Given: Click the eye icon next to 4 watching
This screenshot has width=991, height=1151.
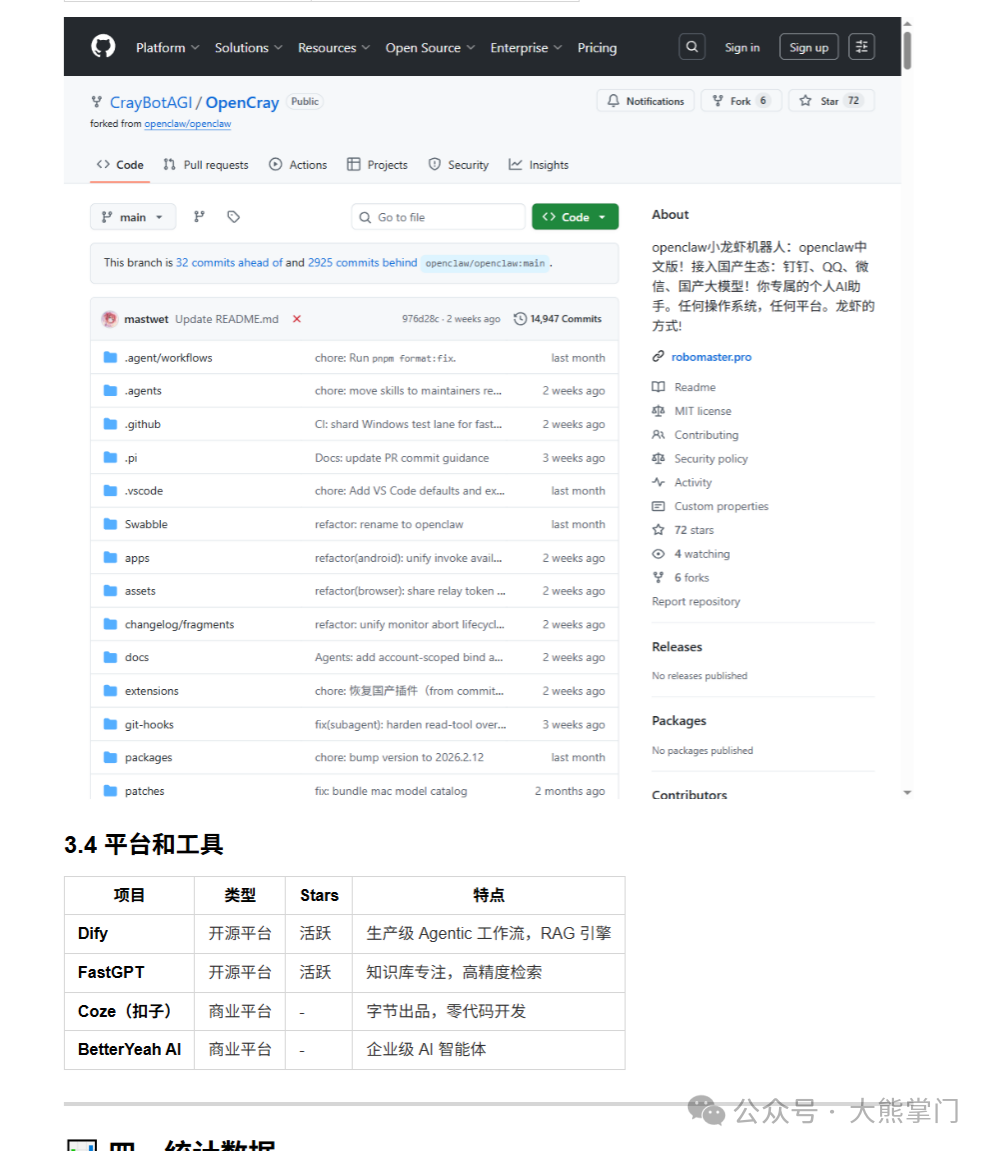Looking at the screenshot, I should coord(659,553).
